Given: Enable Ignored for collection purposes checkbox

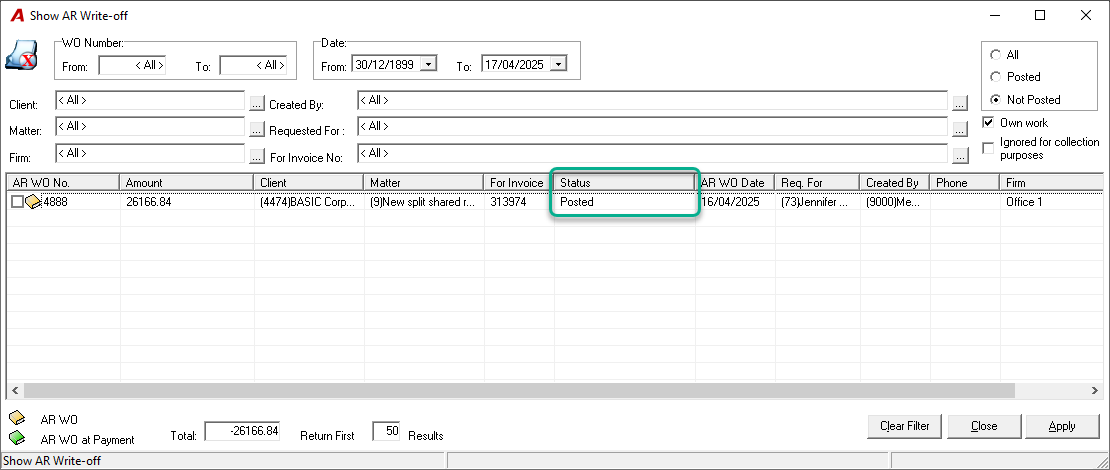Looking at the screenshot, I should tap(988, 148).
